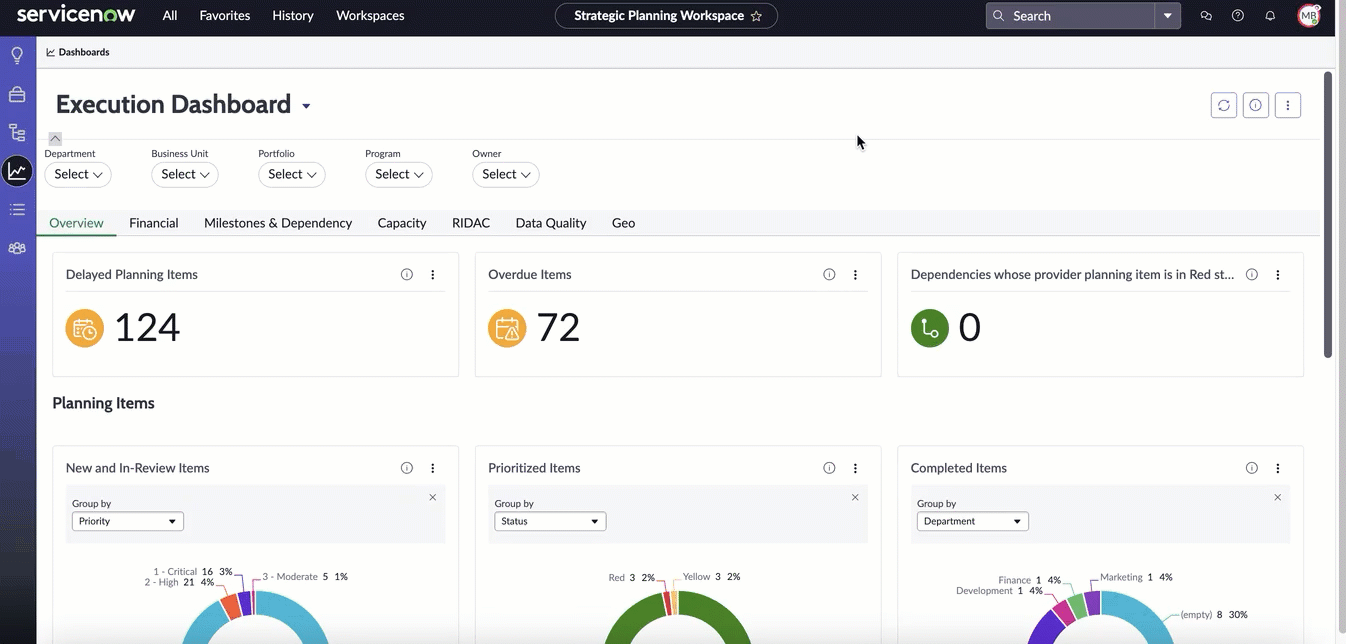Switch to the Overview tab
The image size is (1346, 644).
[x=77, y=223]
